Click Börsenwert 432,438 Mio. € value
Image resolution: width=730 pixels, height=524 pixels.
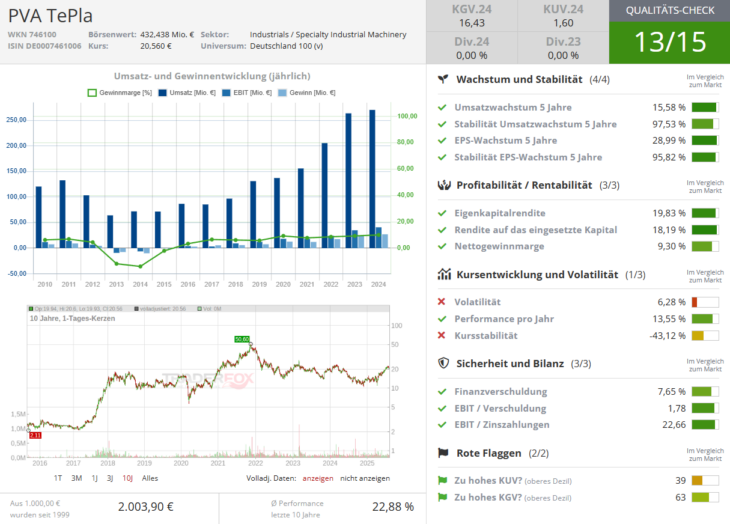[x=167, y=34]
